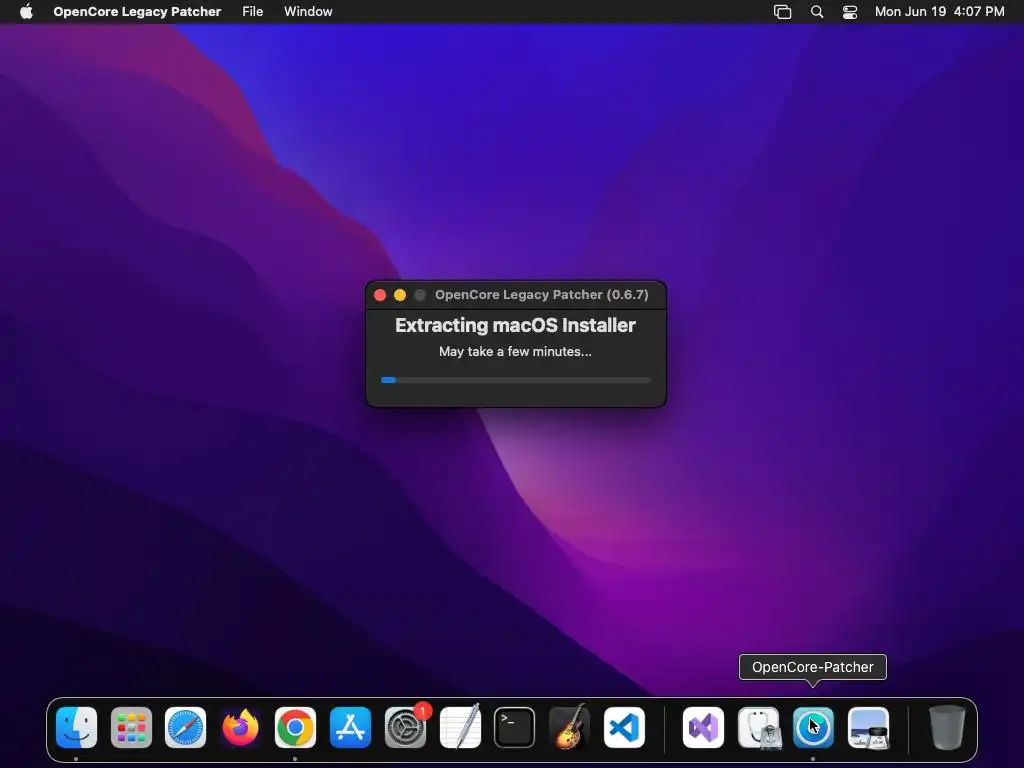Click the window title OpenCore Legacy Patcher (0.6.7)

(x=541, y=295)
